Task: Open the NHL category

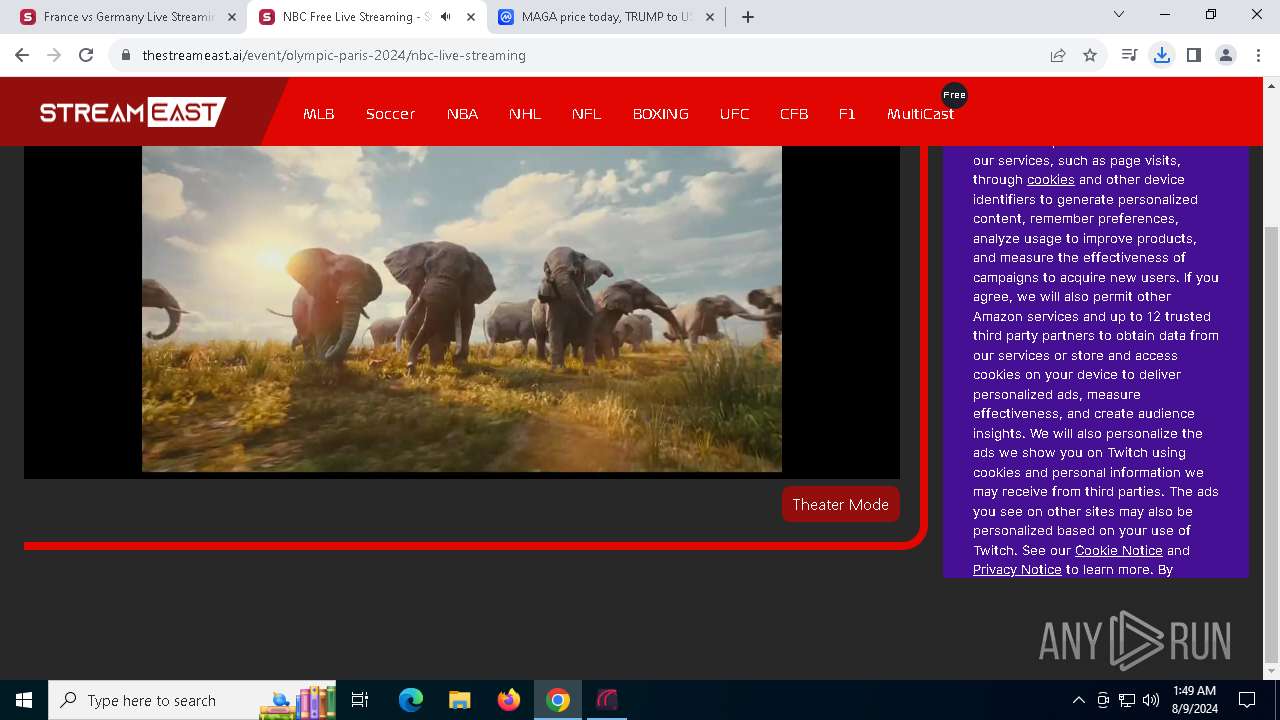Action: click(525, 114)
